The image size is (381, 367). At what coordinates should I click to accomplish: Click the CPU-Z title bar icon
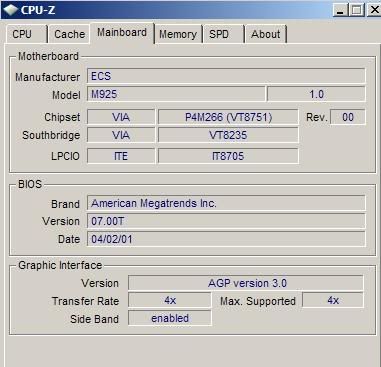coord(10,10)
